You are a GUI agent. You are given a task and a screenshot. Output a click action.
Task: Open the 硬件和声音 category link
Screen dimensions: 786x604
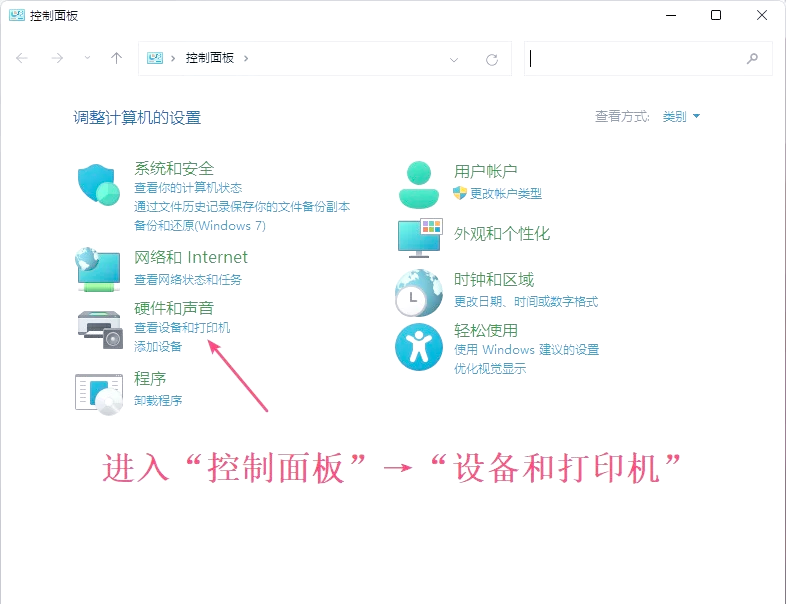[174, 308]
